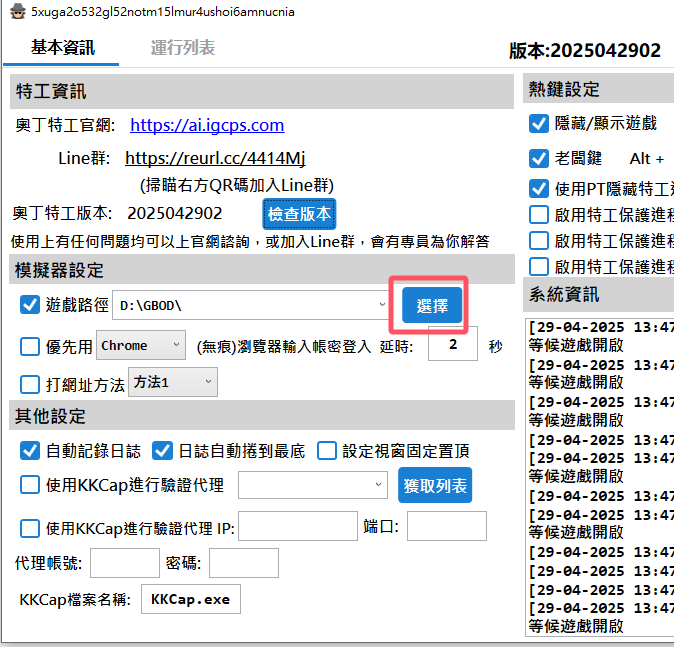Toggle the 遊戲路徑 checkbox
Screen dimensions: 674x647
[30, 305]
